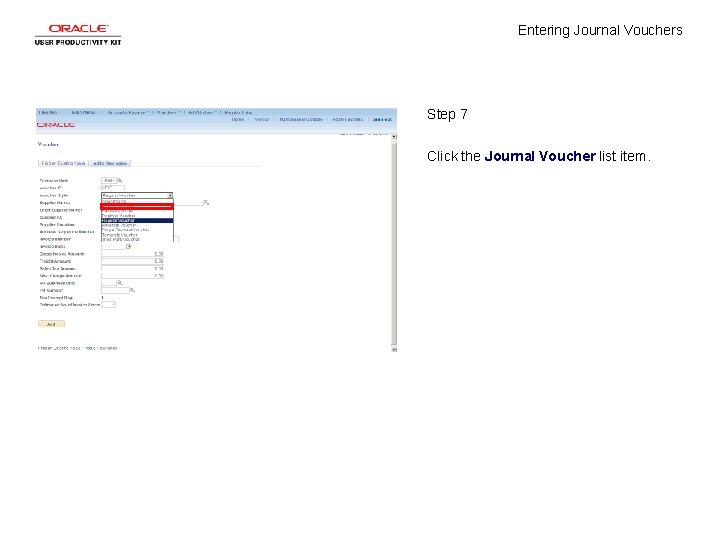
Task: Pick Register Voucher from the dropdown list
Action: (137, 215)
